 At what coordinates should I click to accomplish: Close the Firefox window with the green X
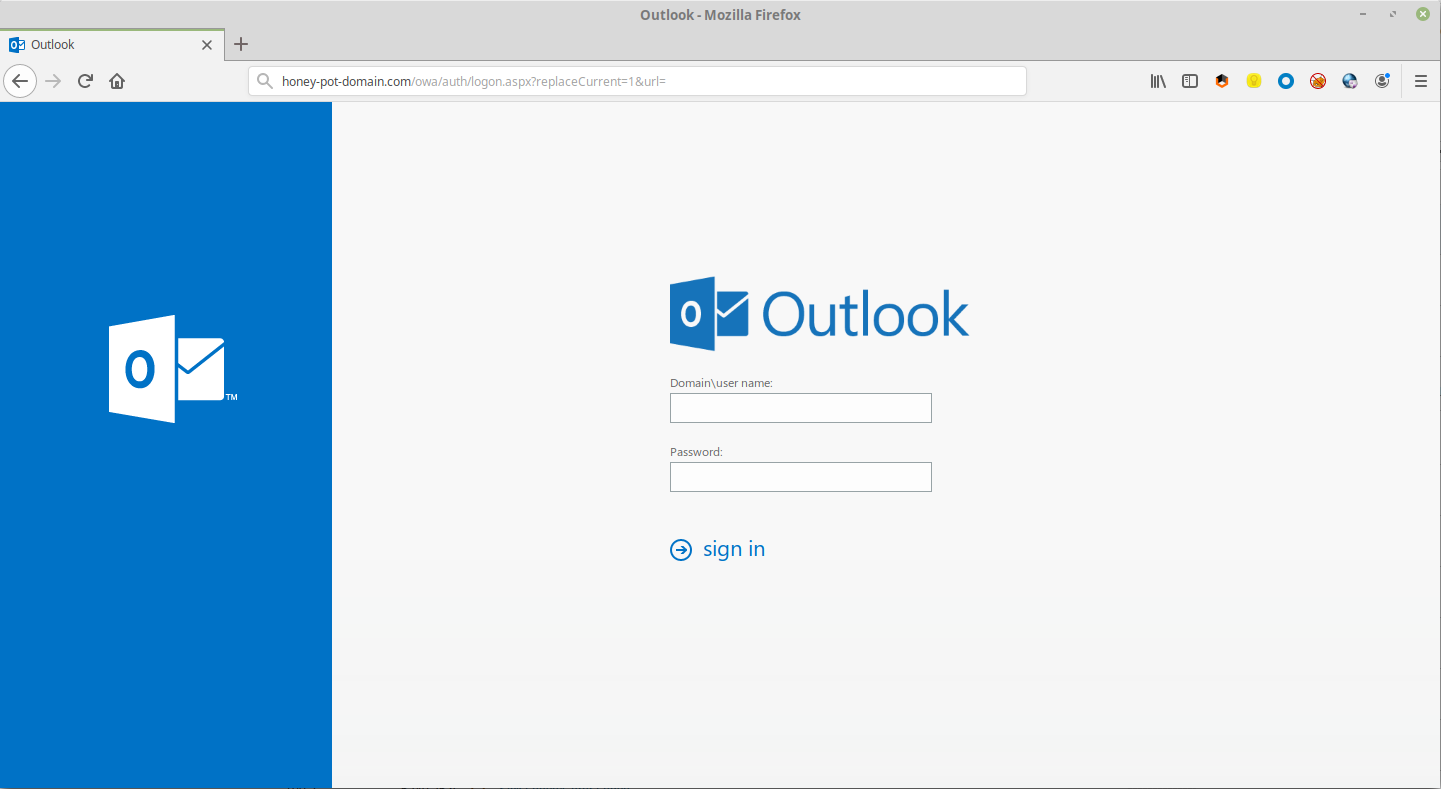pyautogui.click(x=1422, y=14)
